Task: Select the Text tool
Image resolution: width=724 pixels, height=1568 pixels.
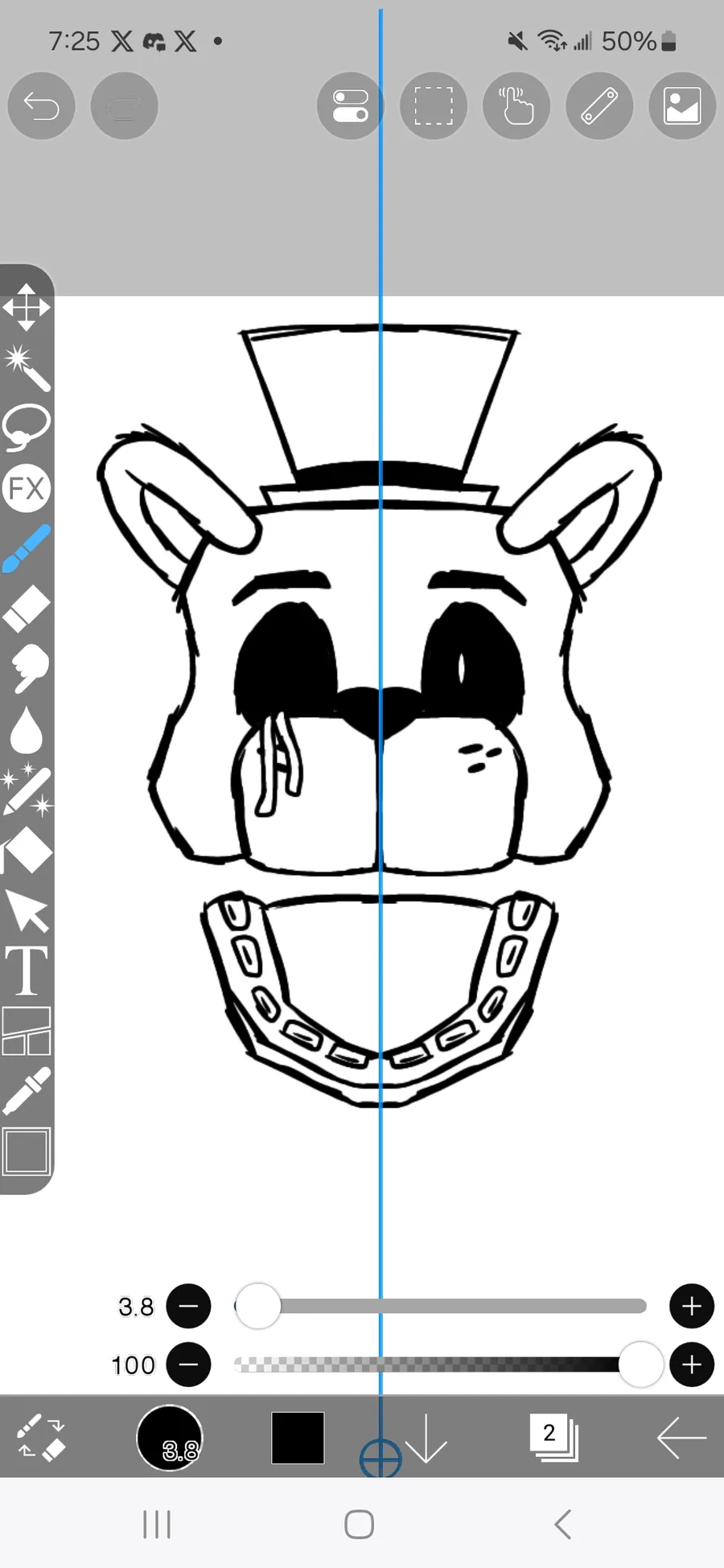Action: click(x=27, y=971)
